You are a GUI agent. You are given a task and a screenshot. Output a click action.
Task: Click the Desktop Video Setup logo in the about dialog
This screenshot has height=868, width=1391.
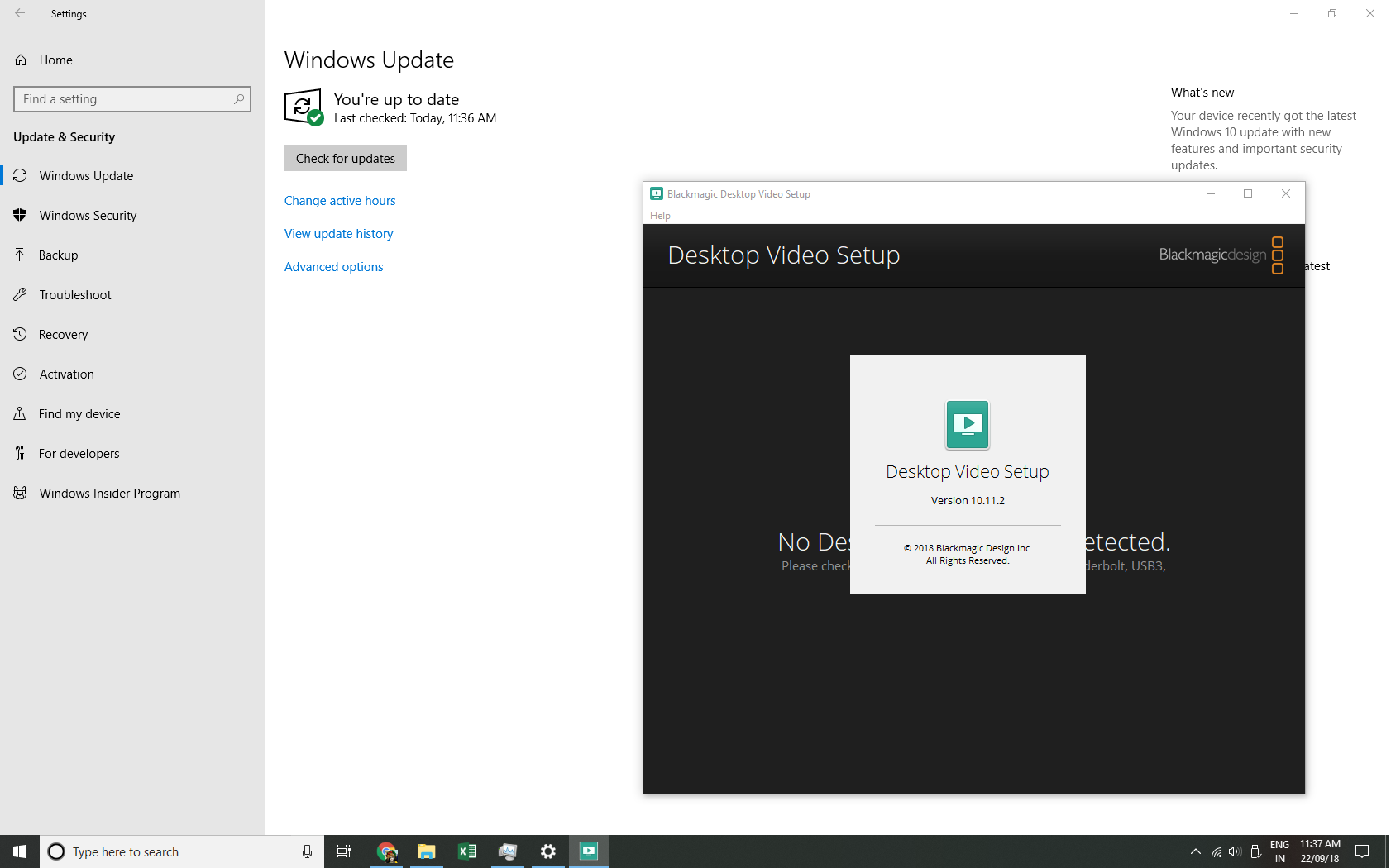pos(968,424)
